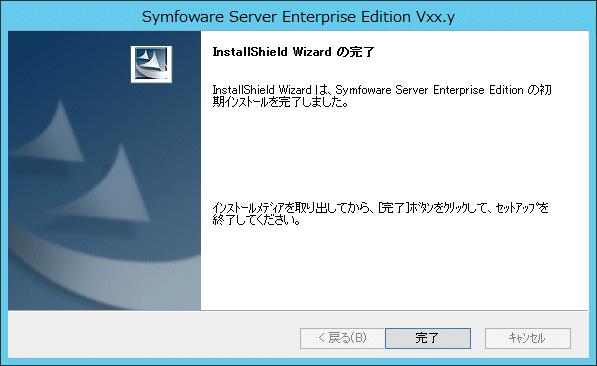Click 終了してください text line
This screenshot has height=366, width=597.
coord(256,220)
